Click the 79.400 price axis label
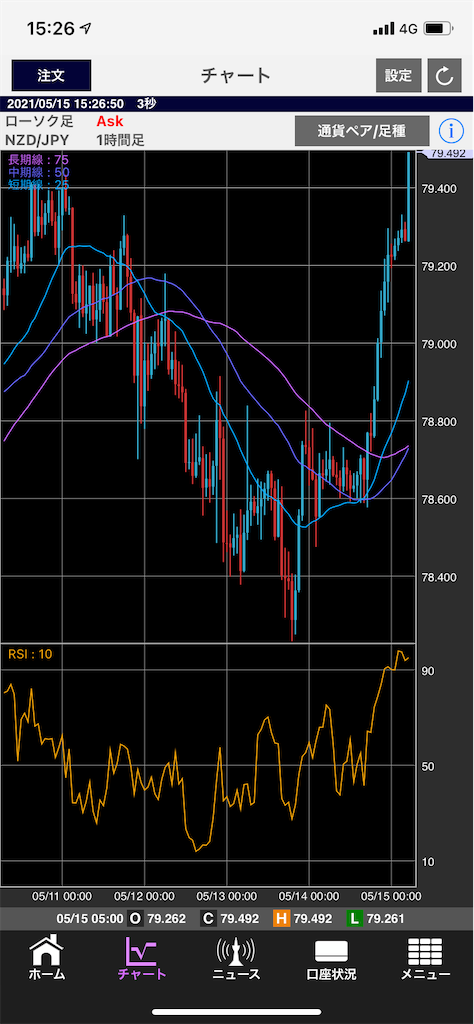 click(439, 188)
